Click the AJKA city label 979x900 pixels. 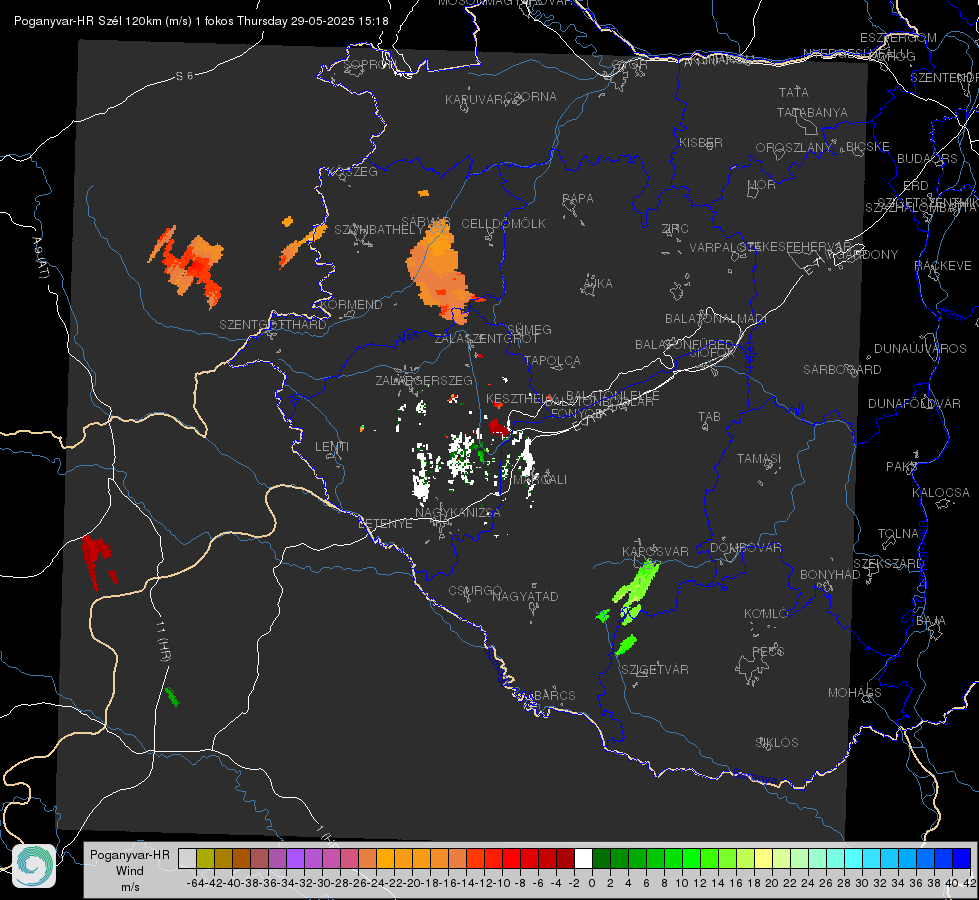click(597, 284)
